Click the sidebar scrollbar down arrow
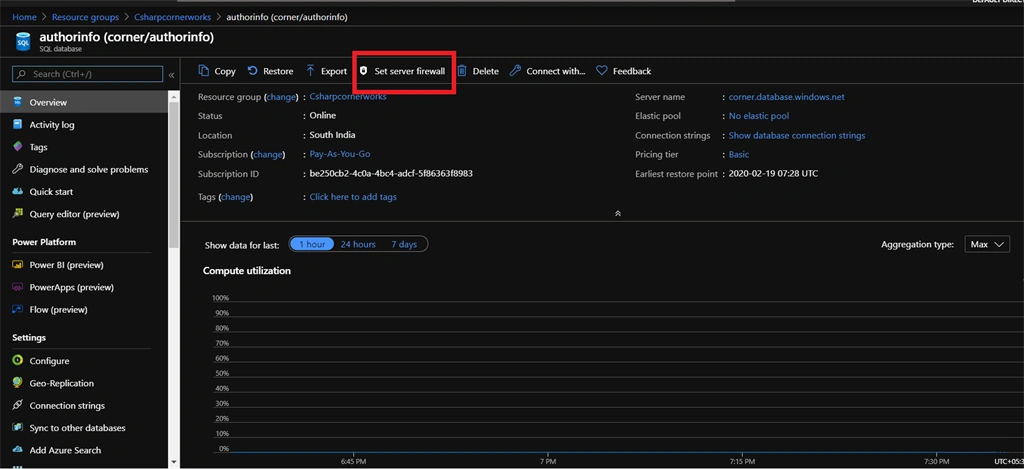The image size is (1024, 469). click(x=174, y=461)
